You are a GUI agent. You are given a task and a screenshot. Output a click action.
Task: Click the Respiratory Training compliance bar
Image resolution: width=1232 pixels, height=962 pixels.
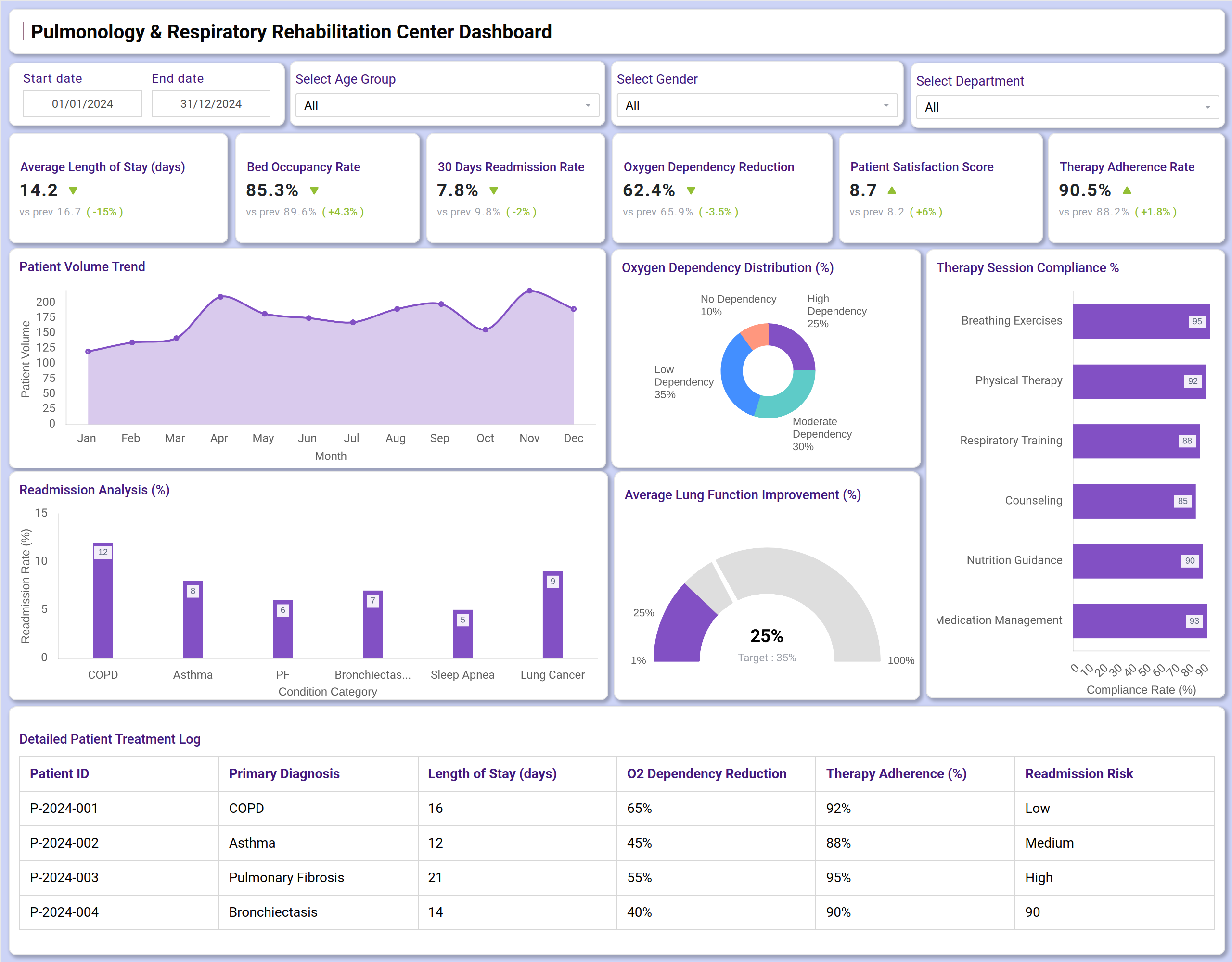pos(1136,441)
